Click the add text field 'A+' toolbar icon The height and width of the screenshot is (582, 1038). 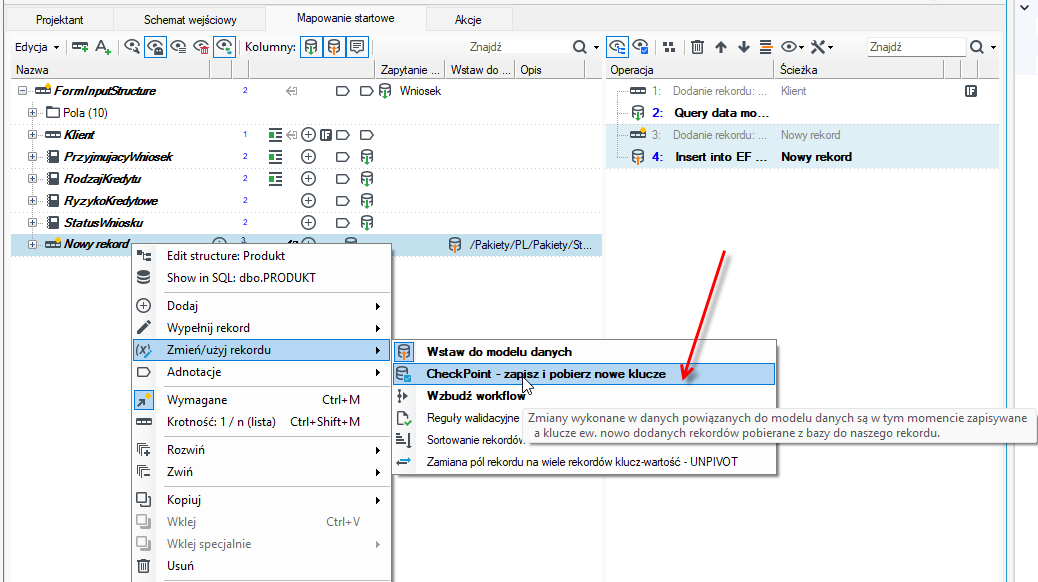[x=103, y=47]
